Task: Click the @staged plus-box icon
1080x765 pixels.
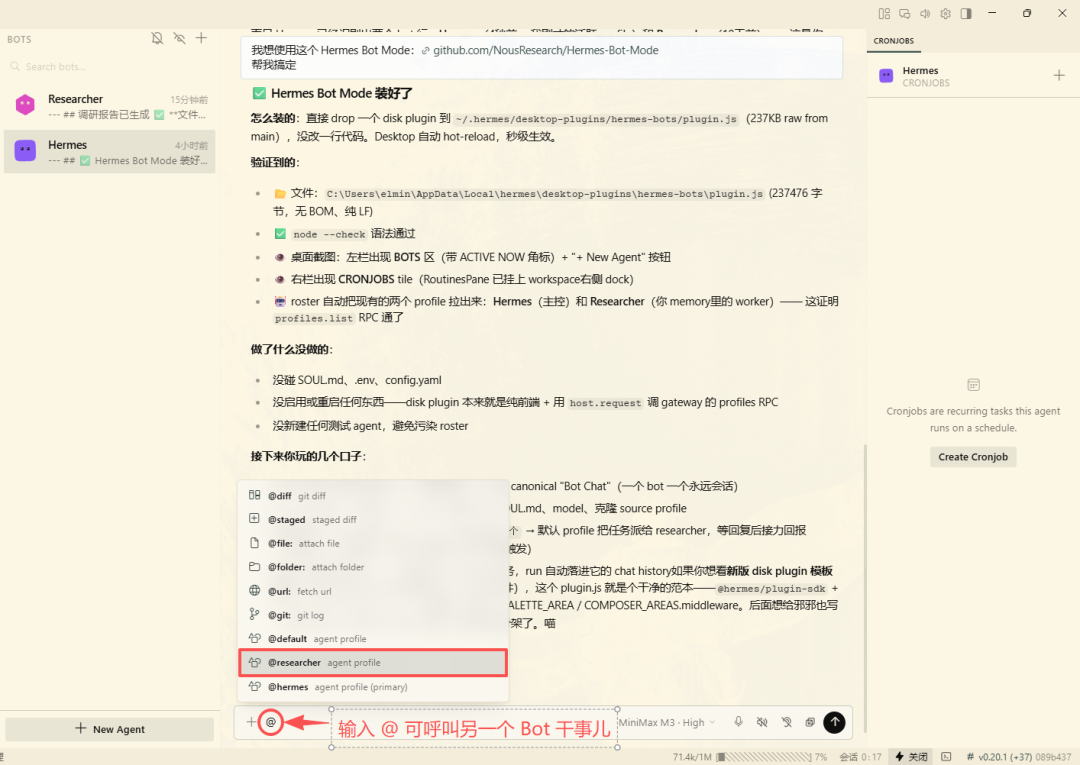Action: [x=254, y=518]
